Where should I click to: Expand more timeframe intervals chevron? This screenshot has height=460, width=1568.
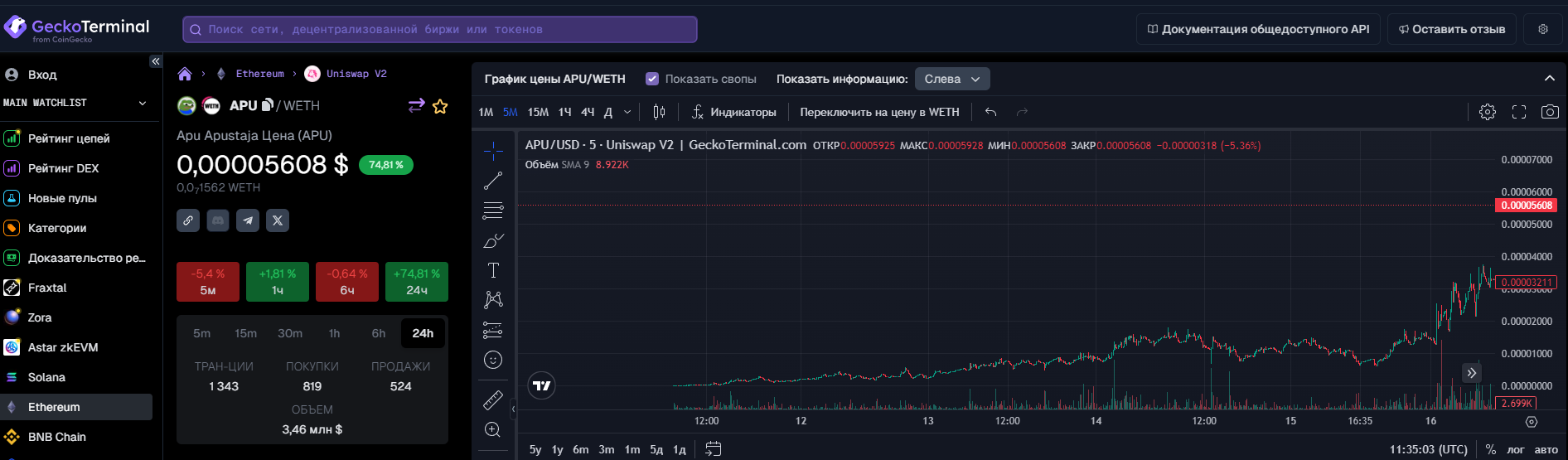click(627, 112)
